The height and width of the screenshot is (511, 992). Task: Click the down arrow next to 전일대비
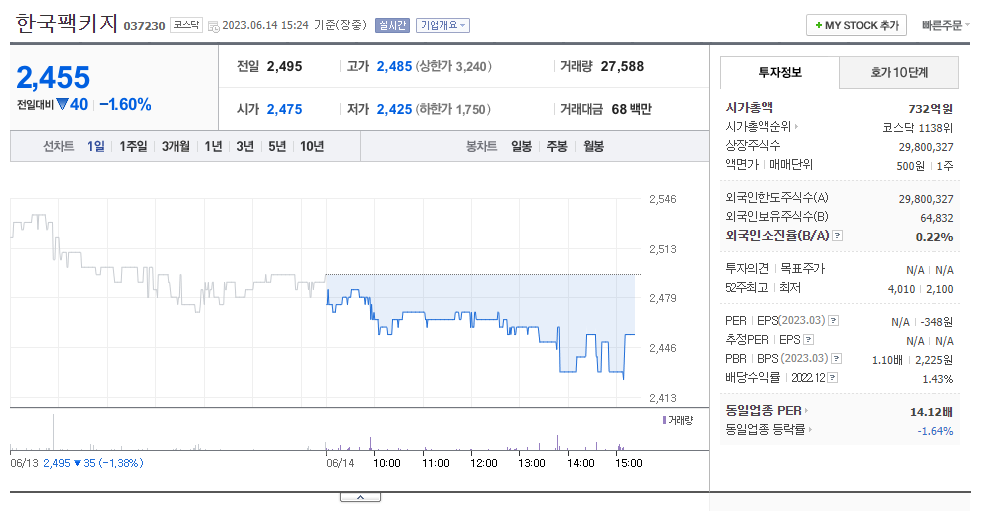point(61,104)
